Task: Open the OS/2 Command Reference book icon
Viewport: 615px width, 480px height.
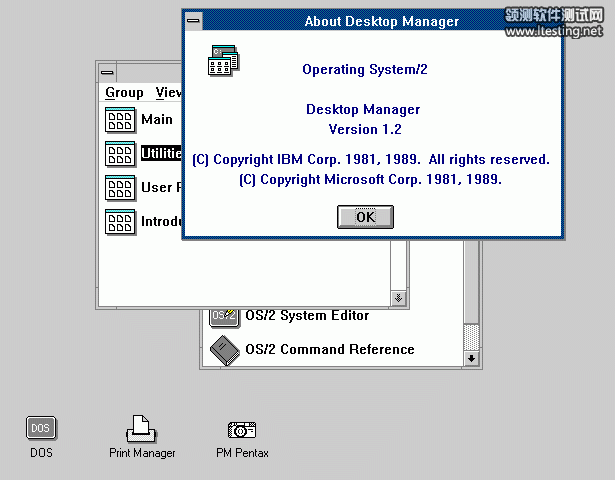Action: pos(224,349)
